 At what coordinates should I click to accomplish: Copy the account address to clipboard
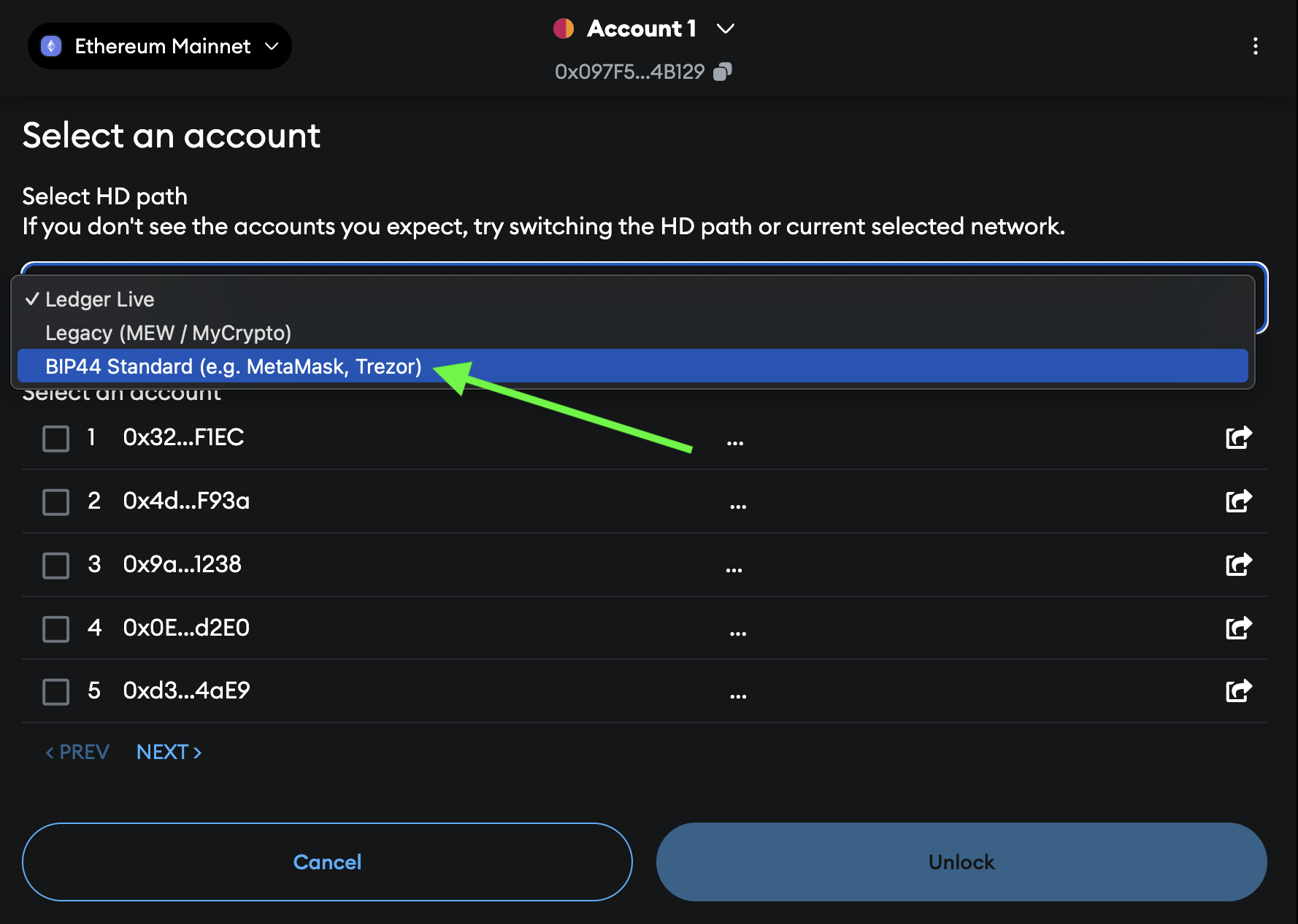point(722,72)
